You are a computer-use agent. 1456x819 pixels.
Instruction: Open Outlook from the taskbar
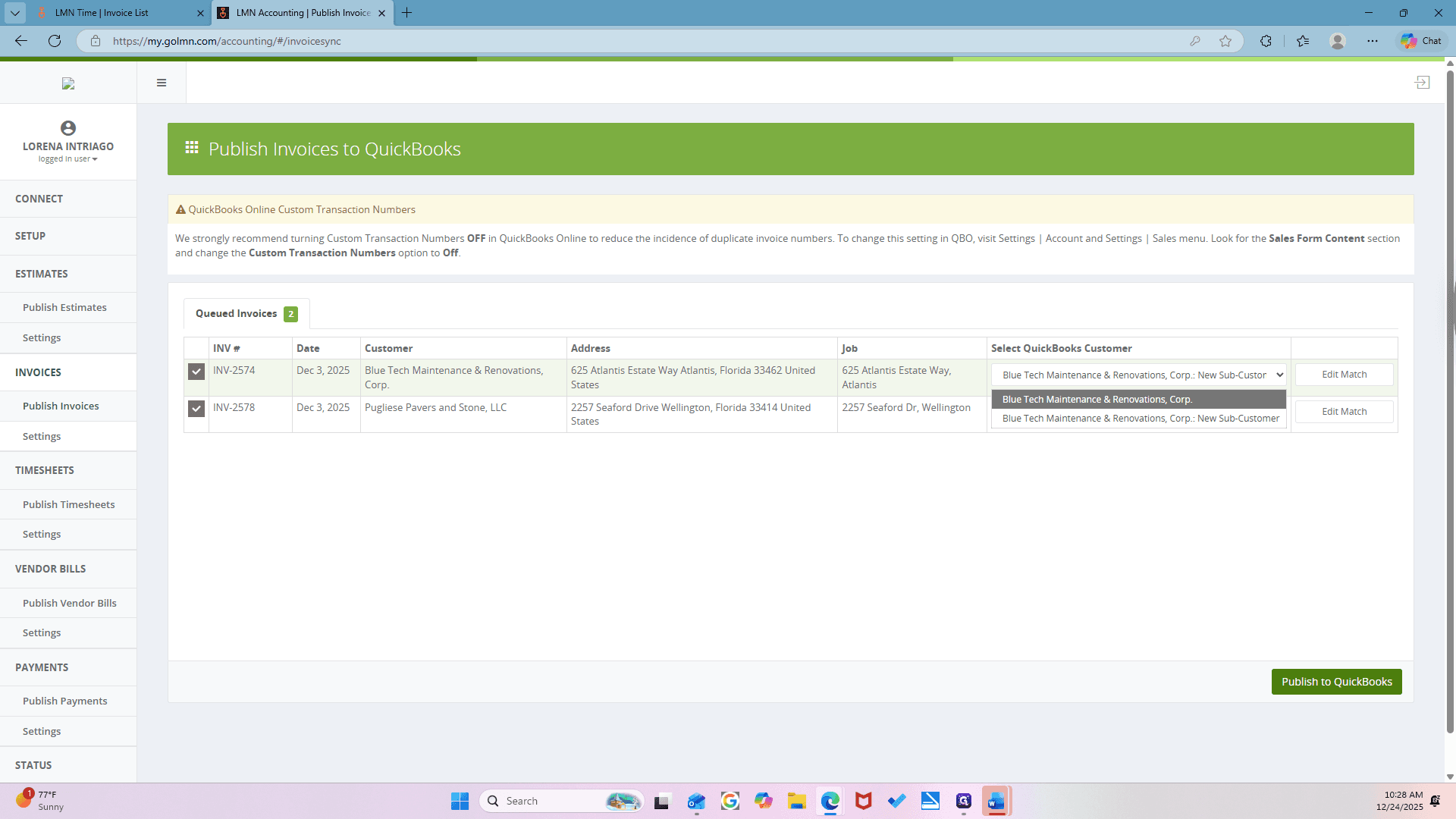point(696,801)
